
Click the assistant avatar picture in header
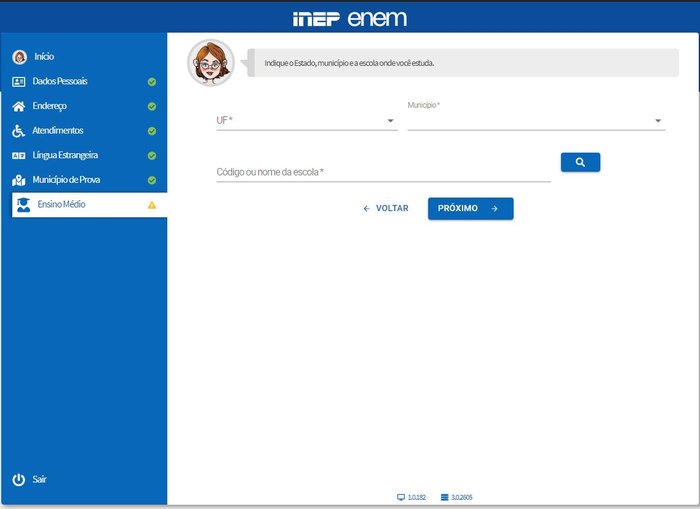[x=211, y=63]
